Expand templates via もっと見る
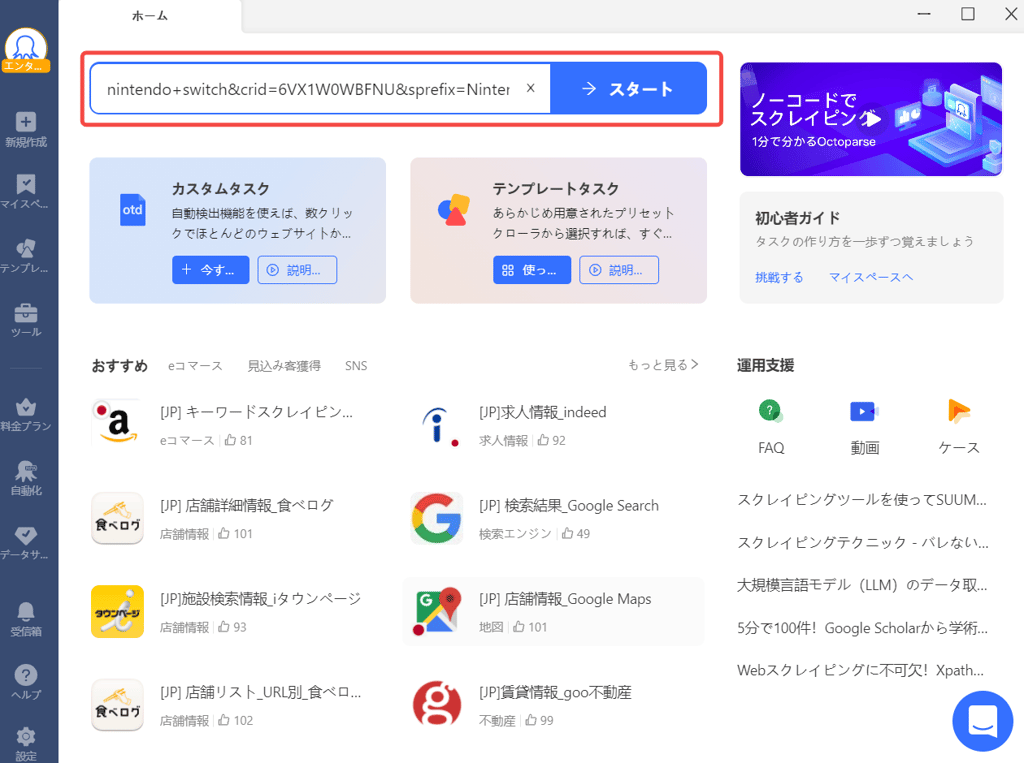This screenshot has width=1024, height=763. pos(664,365)
